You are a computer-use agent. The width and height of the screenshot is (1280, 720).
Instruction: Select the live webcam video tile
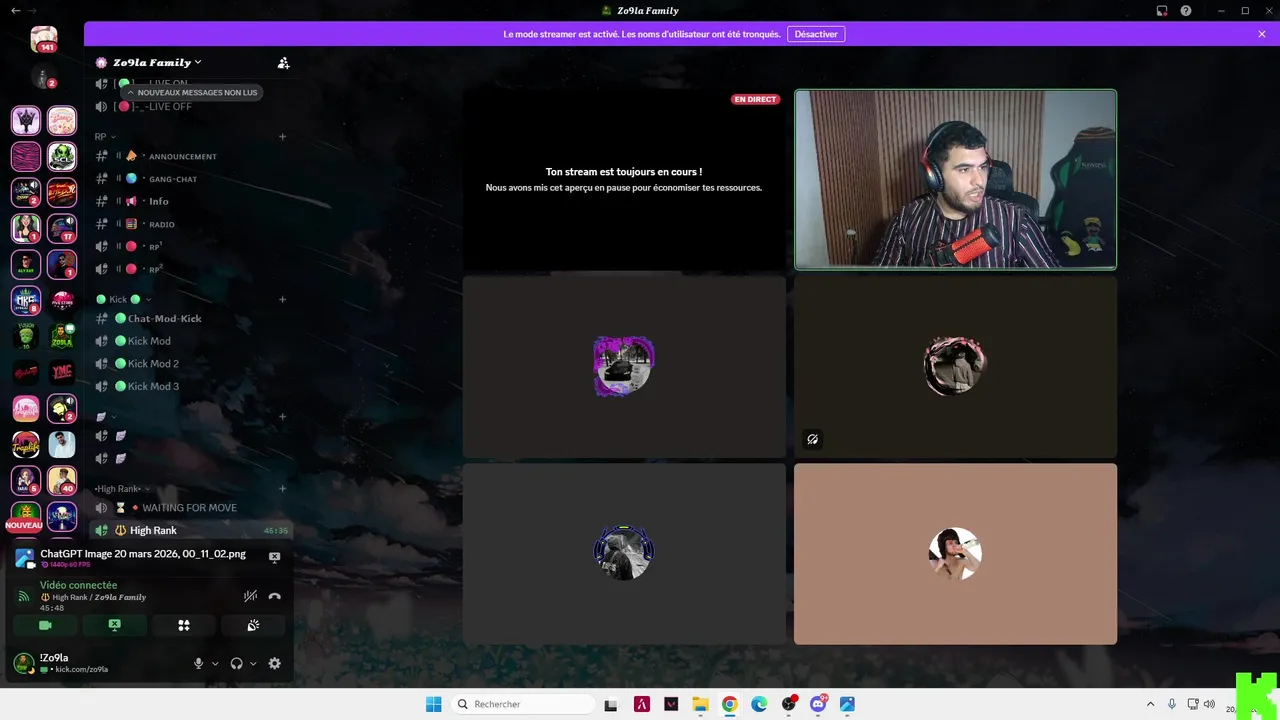coord(955,180)
